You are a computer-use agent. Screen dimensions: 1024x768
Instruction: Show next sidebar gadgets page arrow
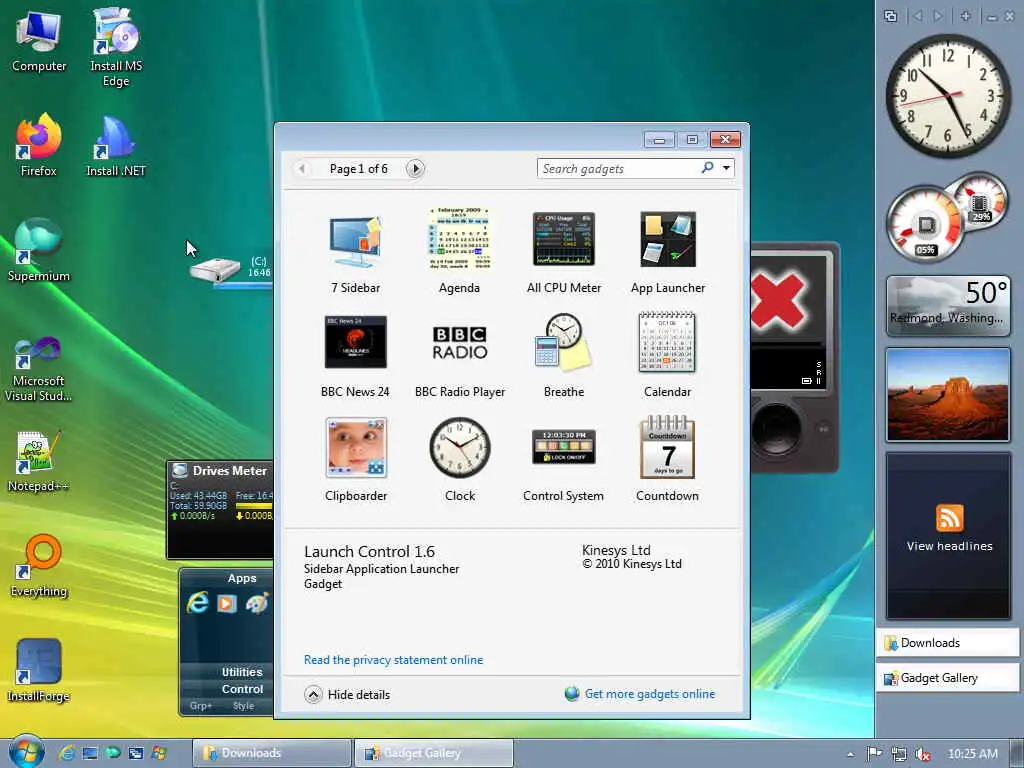coord(938,16)
